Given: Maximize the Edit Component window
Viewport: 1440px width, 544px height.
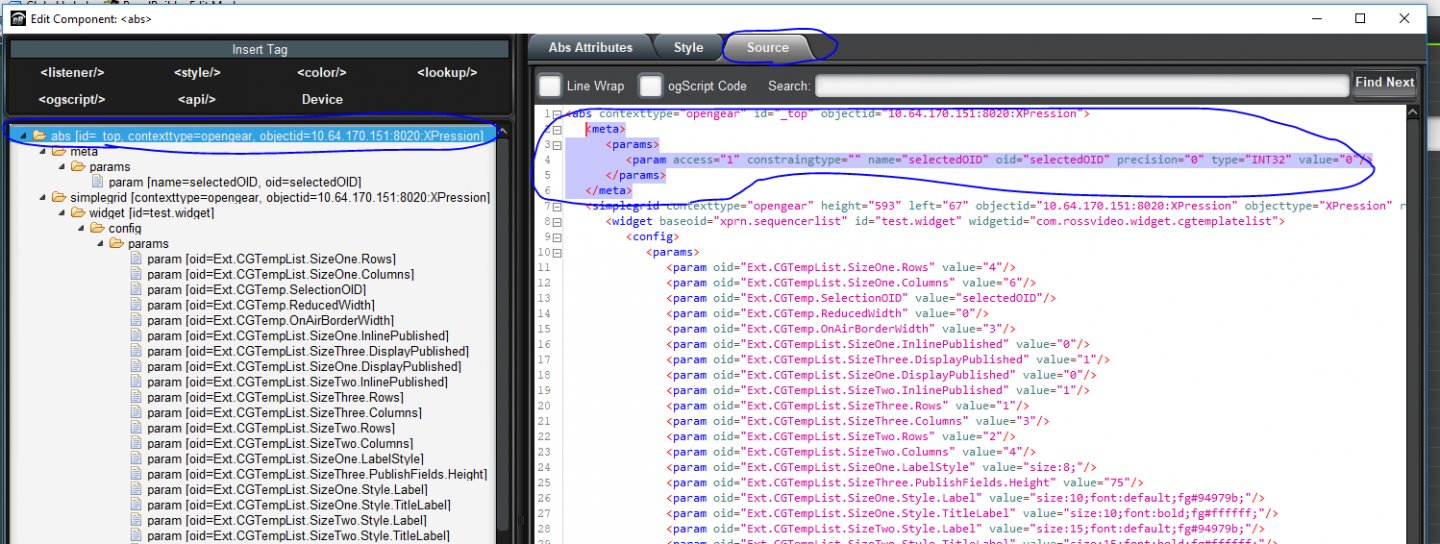Looking at the screenshot, I should [1360, 18].
